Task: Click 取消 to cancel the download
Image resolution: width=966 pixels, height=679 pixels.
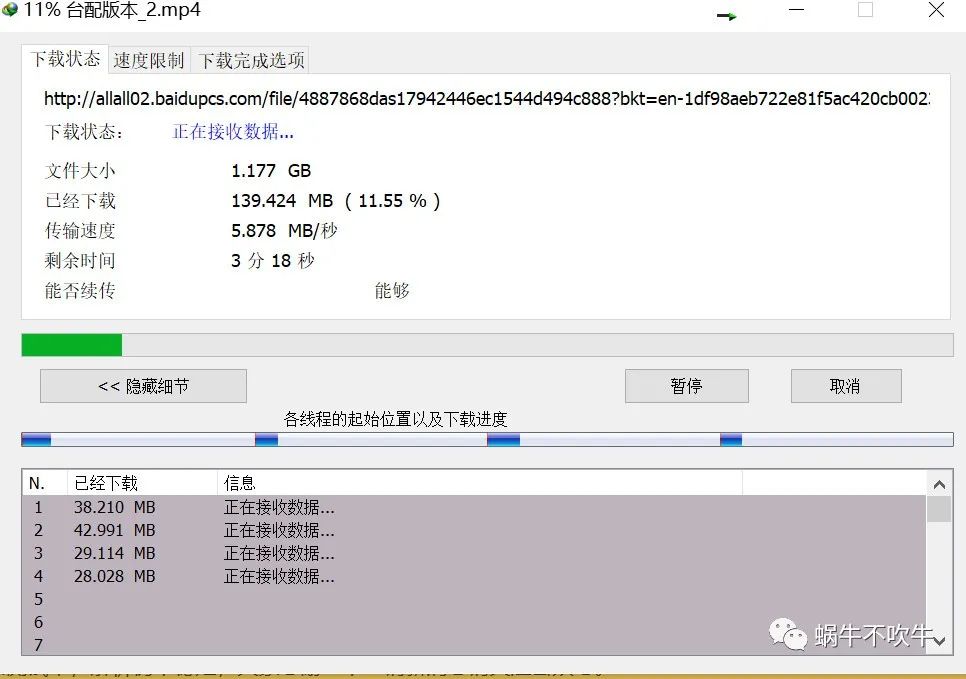Action: (845, 386)
